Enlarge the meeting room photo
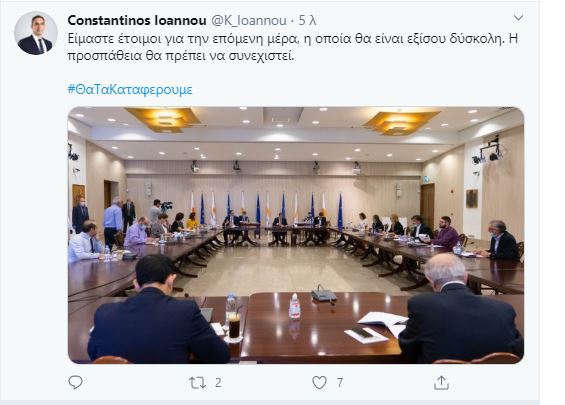 tap(296, 235)
